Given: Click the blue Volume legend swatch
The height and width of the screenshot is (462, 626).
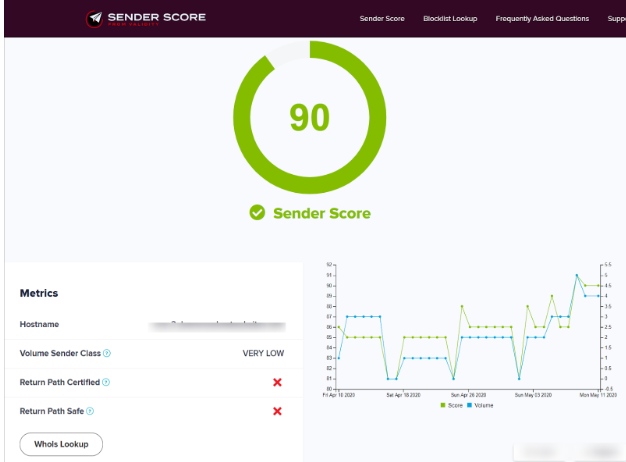Looking at the screenshot, I should pos(470,405).
